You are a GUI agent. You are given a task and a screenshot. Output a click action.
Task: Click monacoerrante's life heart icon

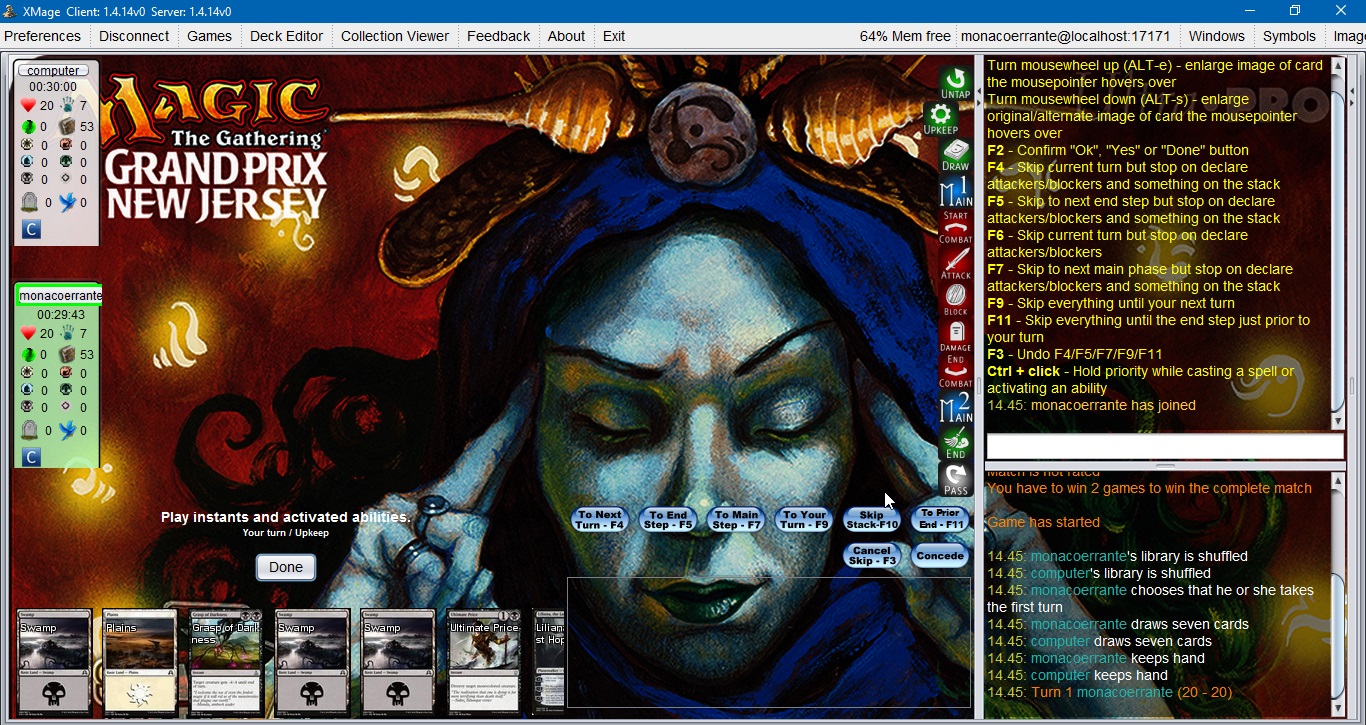[28, 334]
